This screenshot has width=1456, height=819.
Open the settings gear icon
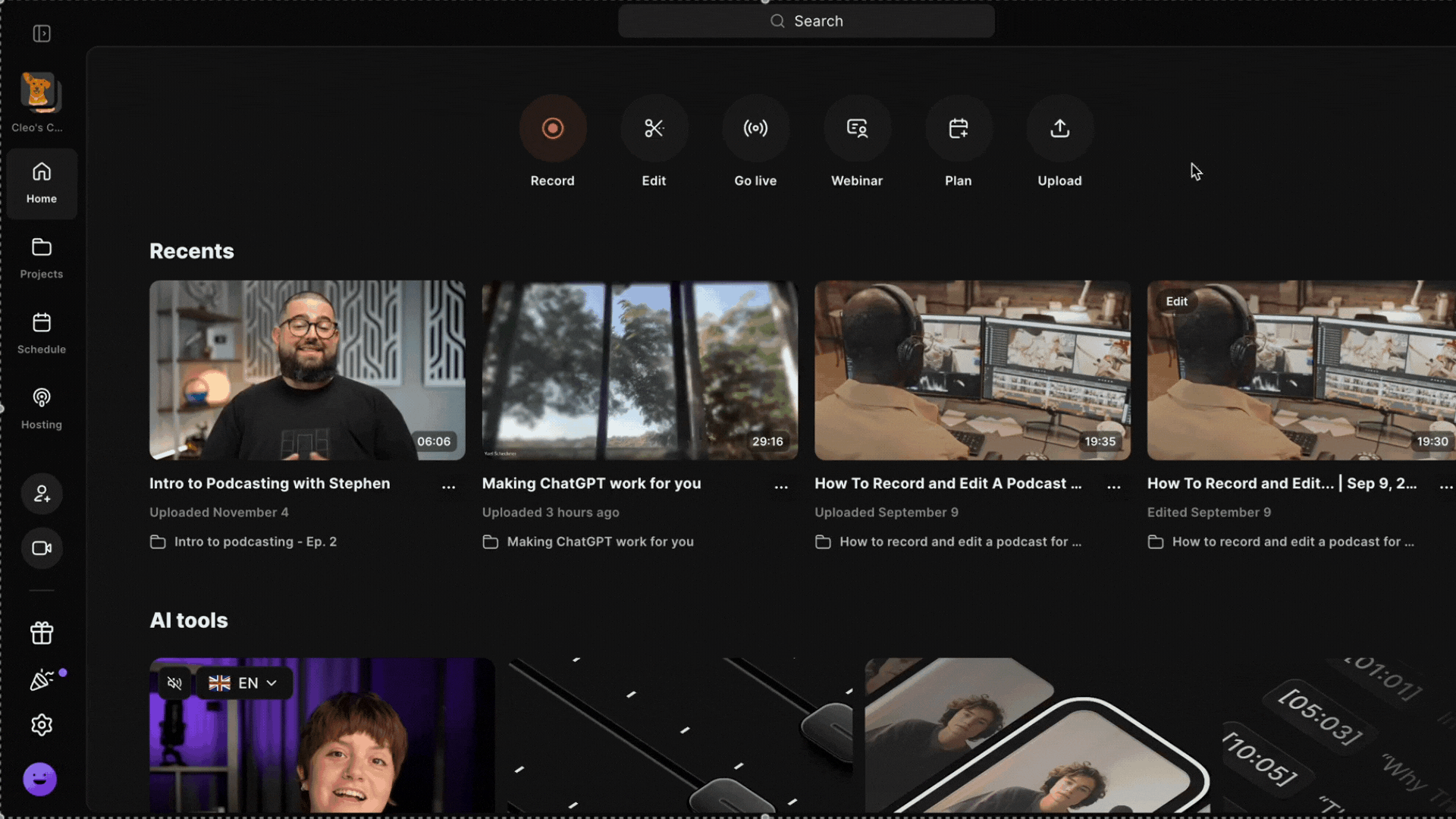[x=42, y=725]
